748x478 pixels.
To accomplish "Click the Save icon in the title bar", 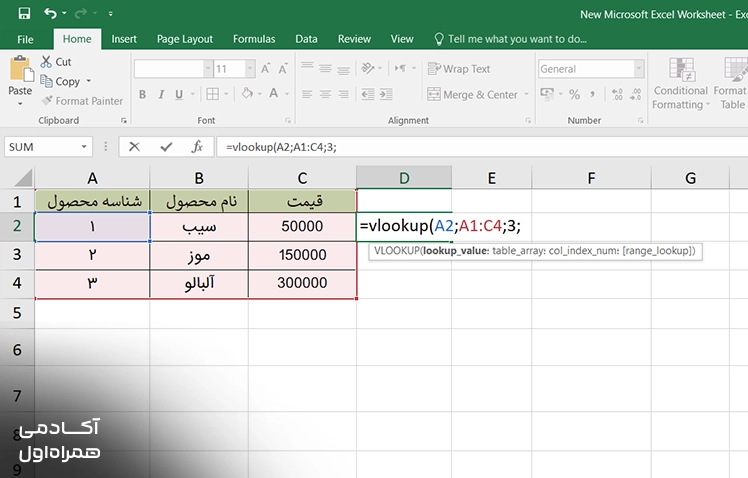I will pyautogui.click(x=24, y=13).
